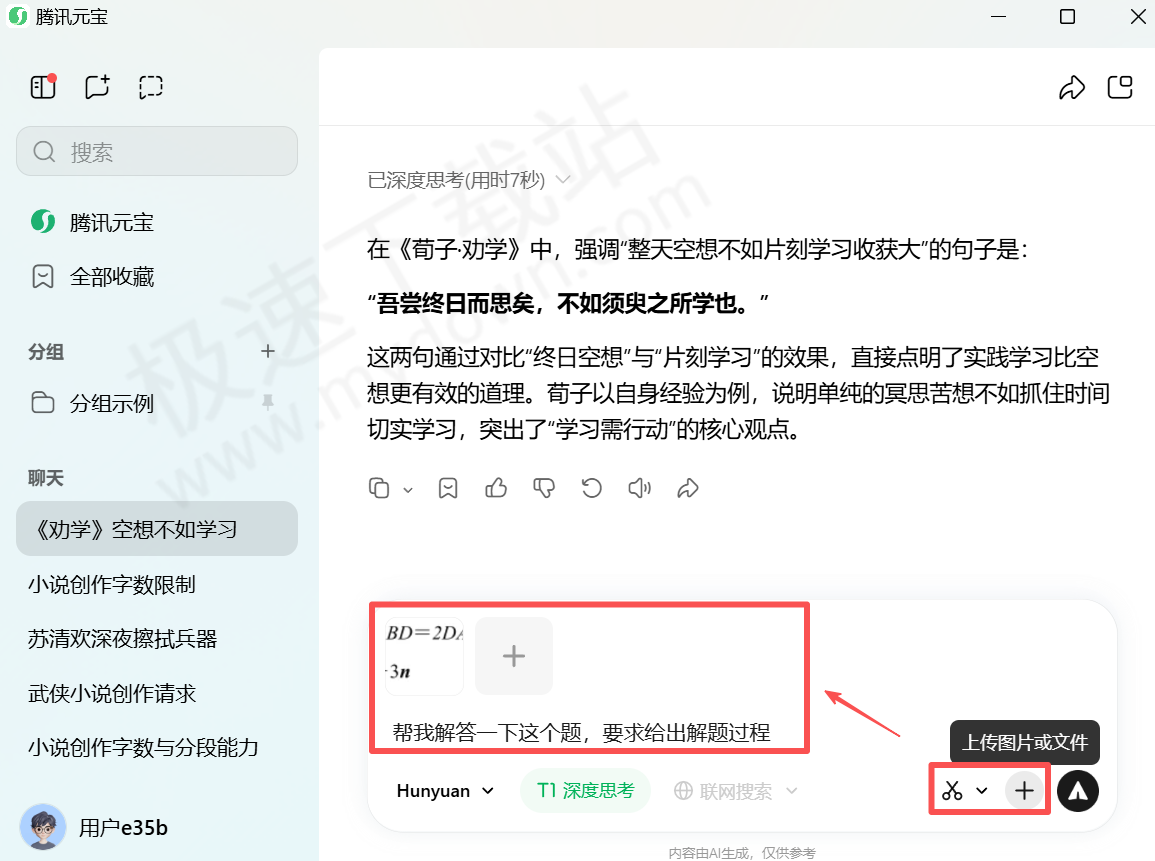Open the share conversation icon at top right

tap(1072, 88)
